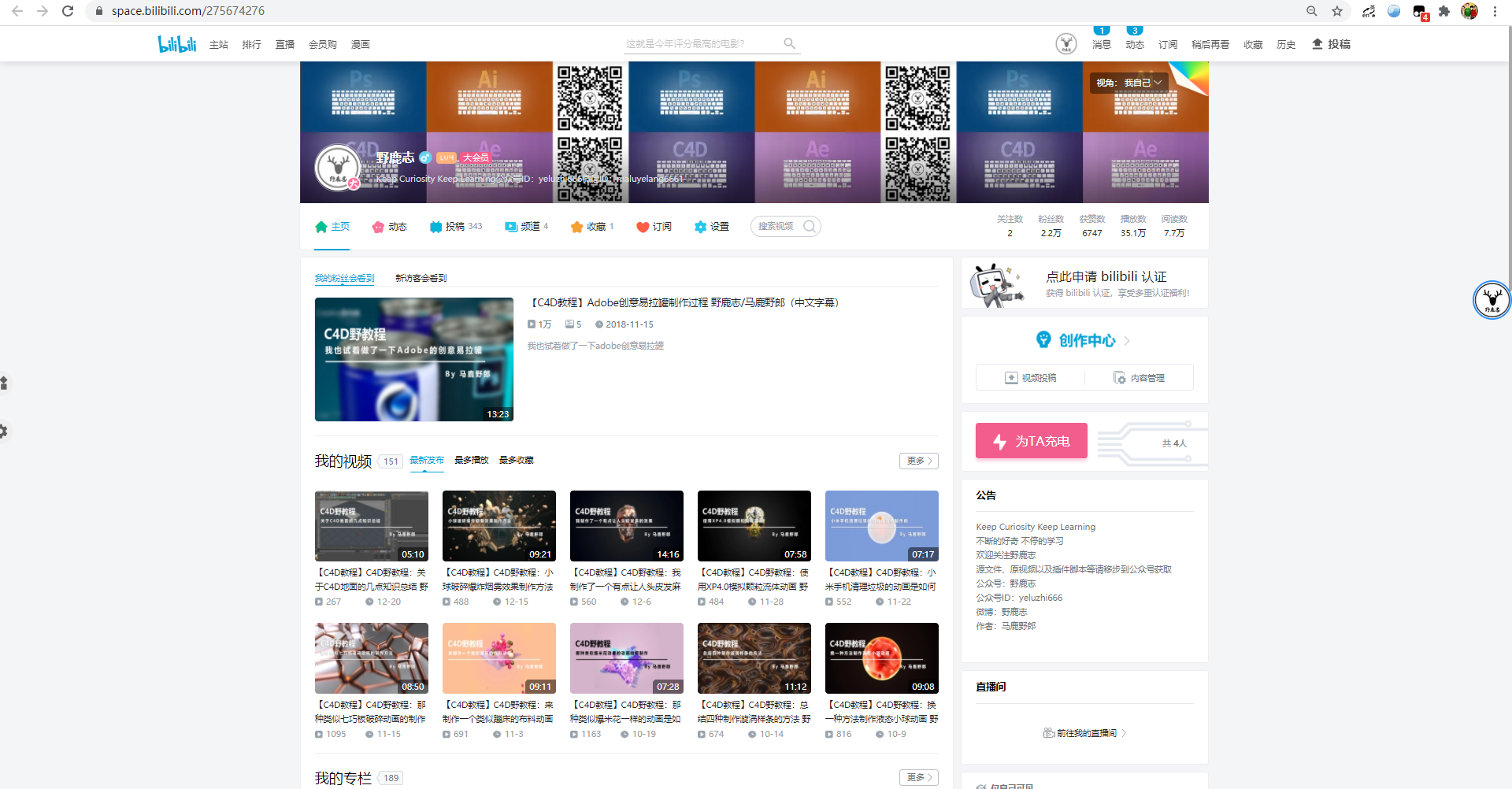Open the video thumbnail with duration 14:16

(x=627, y=526)
